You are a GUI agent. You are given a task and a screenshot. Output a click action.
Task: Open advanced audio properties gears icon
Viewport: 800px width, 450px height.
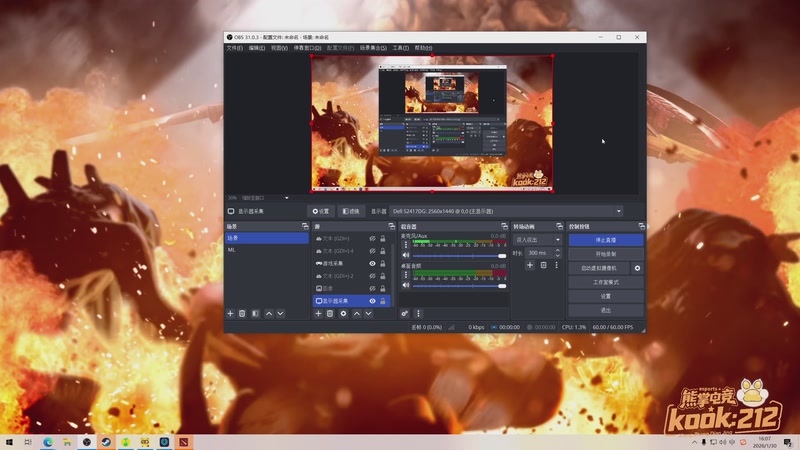[x=404, y=313]
